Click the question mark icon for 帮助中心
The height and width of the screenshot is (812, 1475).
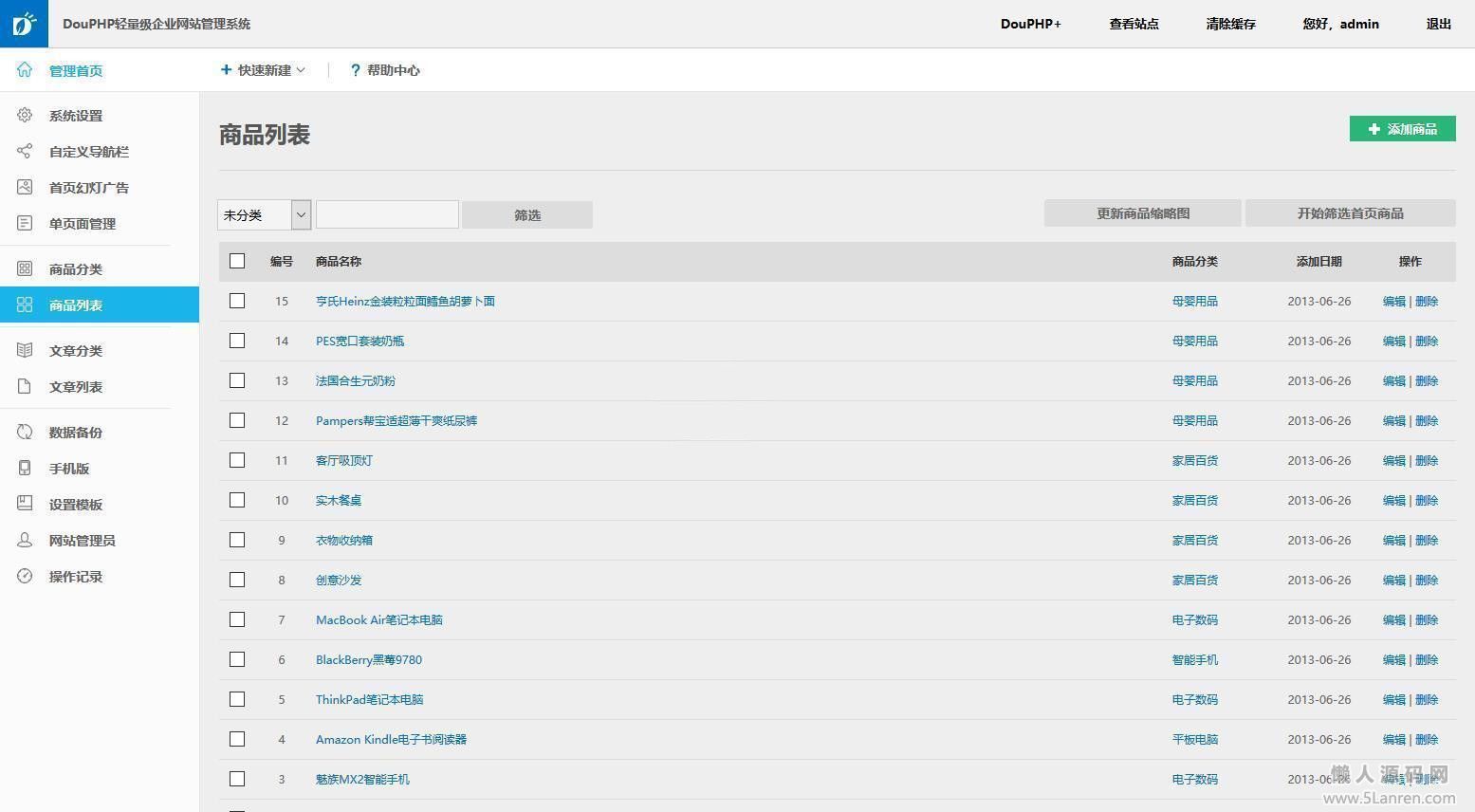(355, 70)
